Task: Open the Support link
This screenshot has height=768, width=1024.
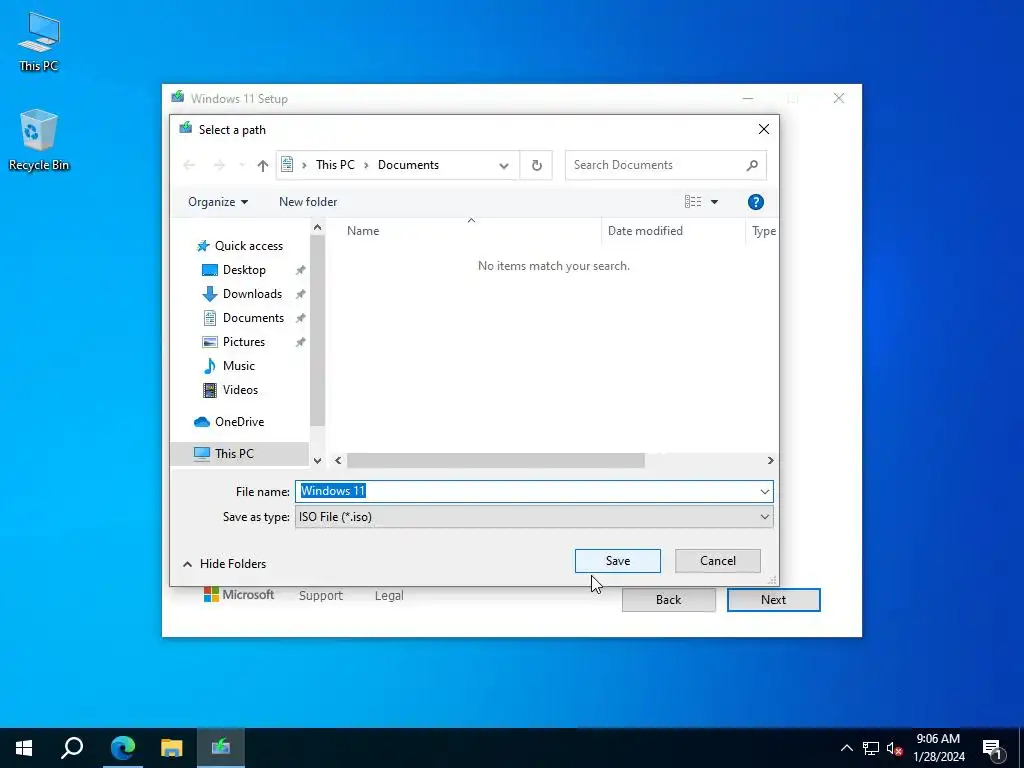Action: click(x=321, y=596)
